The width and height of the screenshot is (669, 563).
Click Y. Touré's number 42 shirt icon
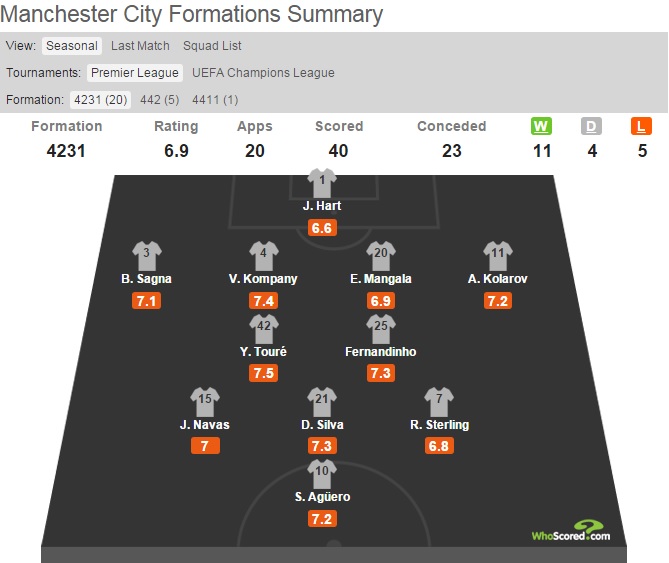point(264,328)
